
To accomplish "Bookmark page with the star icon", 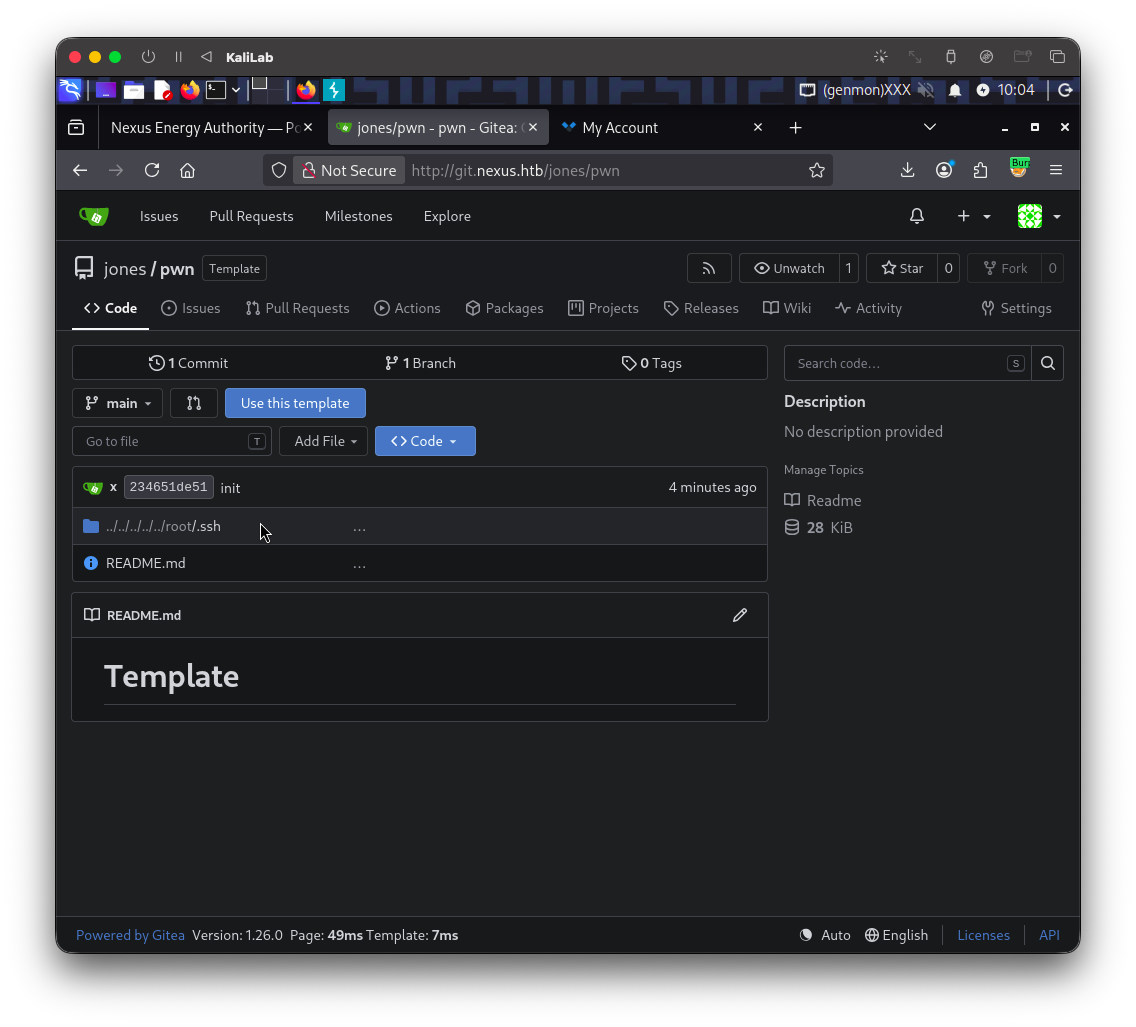I will coord(816,171).
